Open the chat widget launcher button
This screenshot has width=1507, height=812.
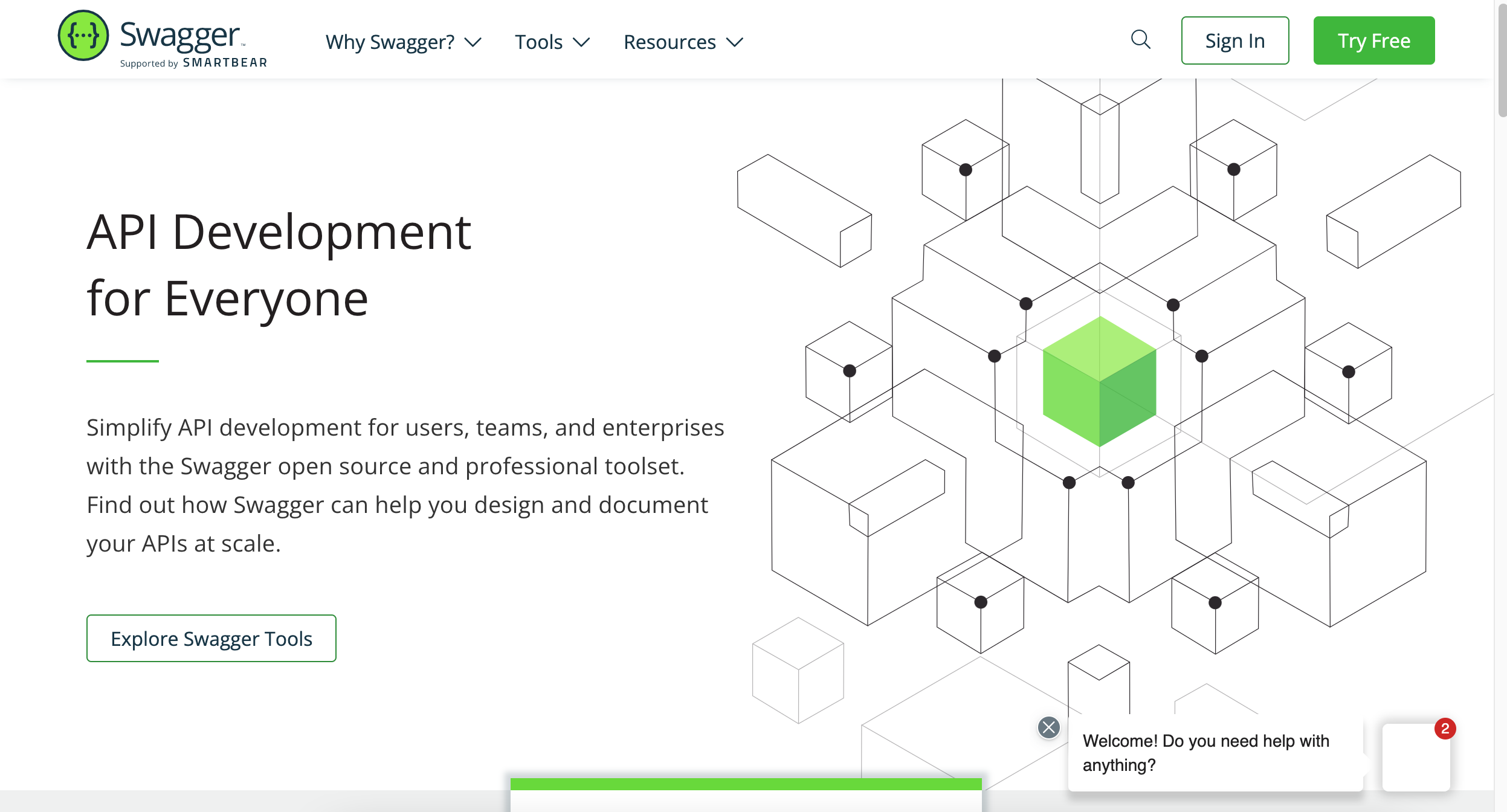(1416, 758)
